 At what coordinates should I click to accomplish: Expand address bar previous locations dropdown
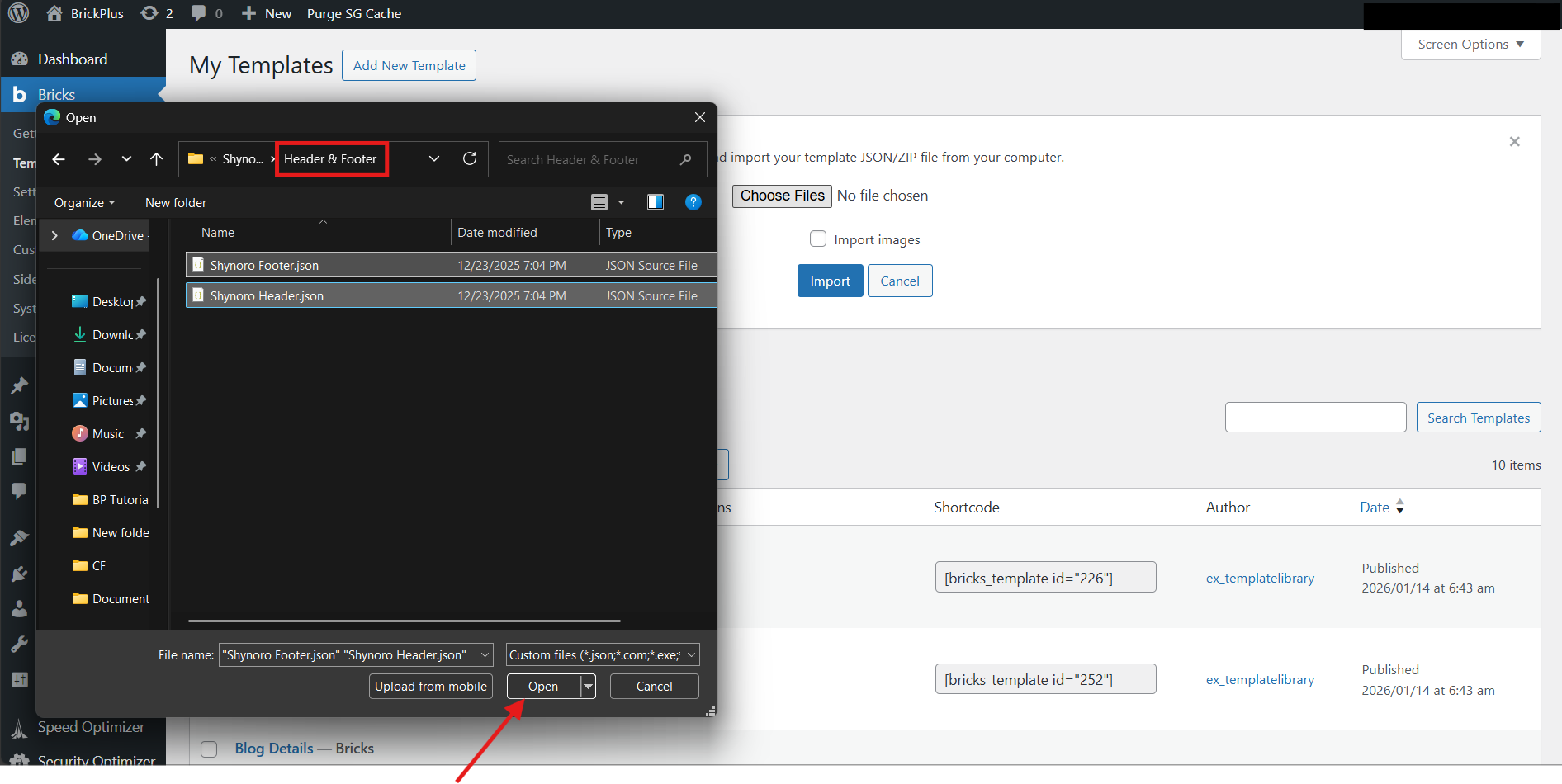click(434, 159)
